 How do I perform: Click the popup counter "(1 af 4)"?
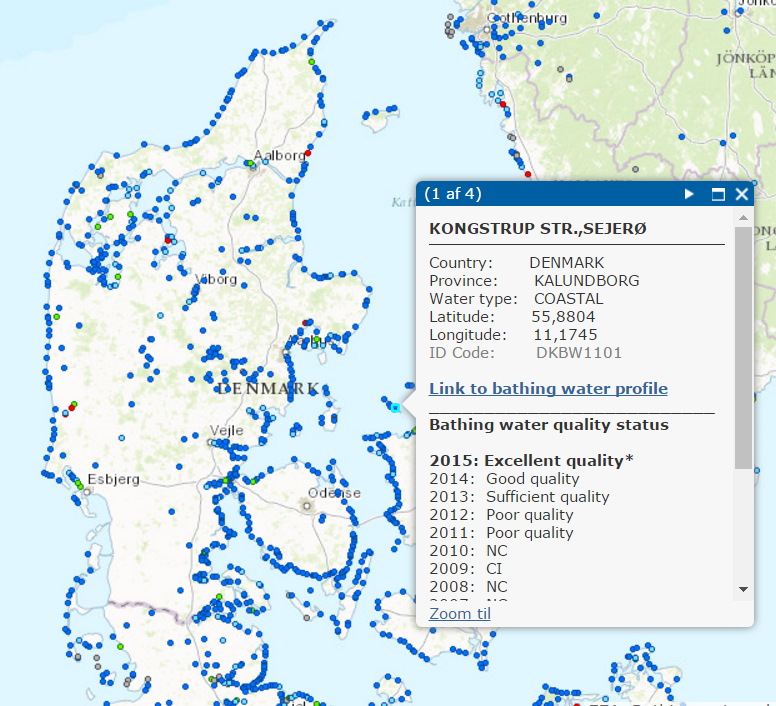coord(452,193)
